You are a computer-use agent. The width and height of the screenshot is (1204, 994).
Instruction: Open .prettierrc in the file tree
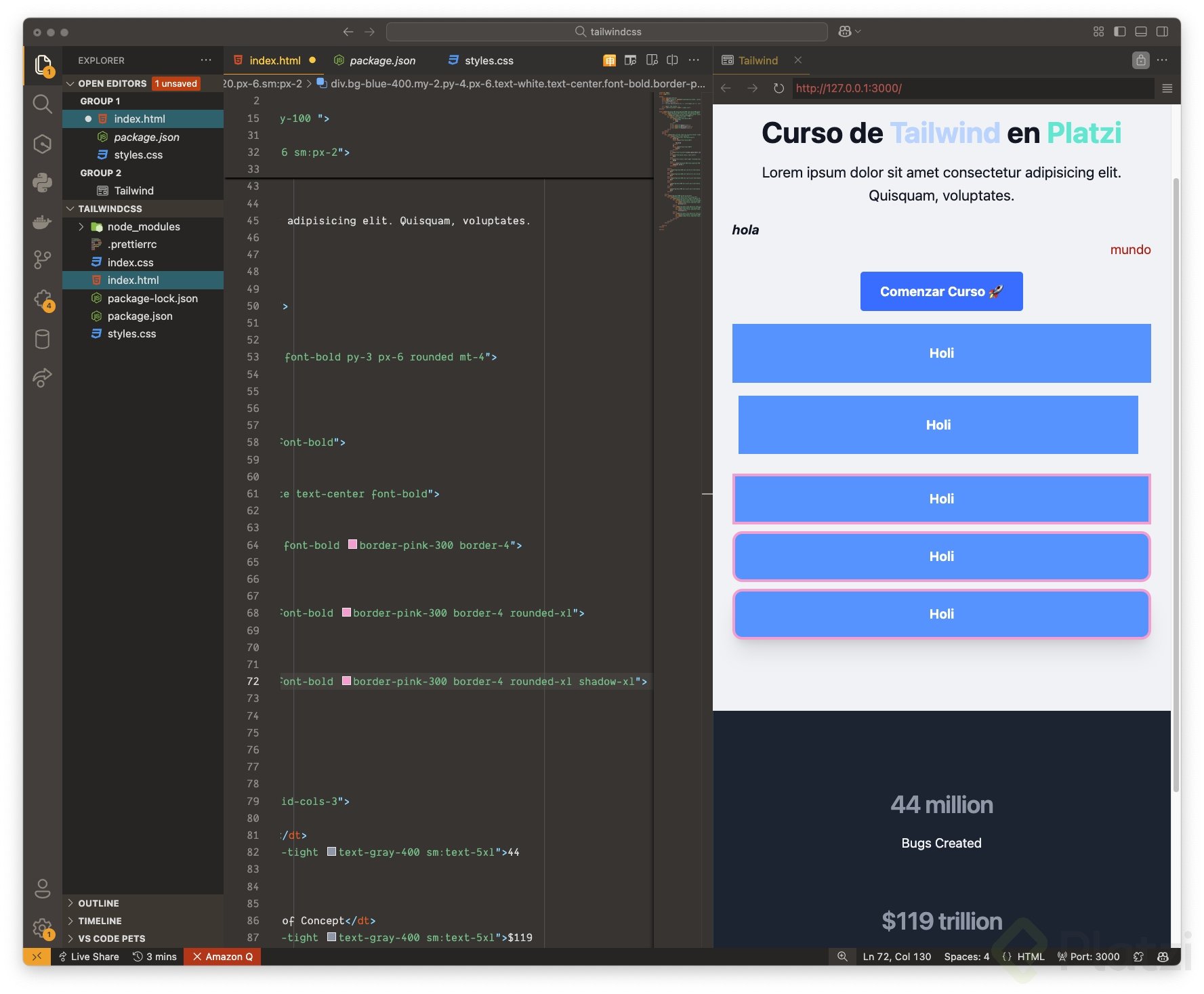pyautogui.click(x=132, y=245)
